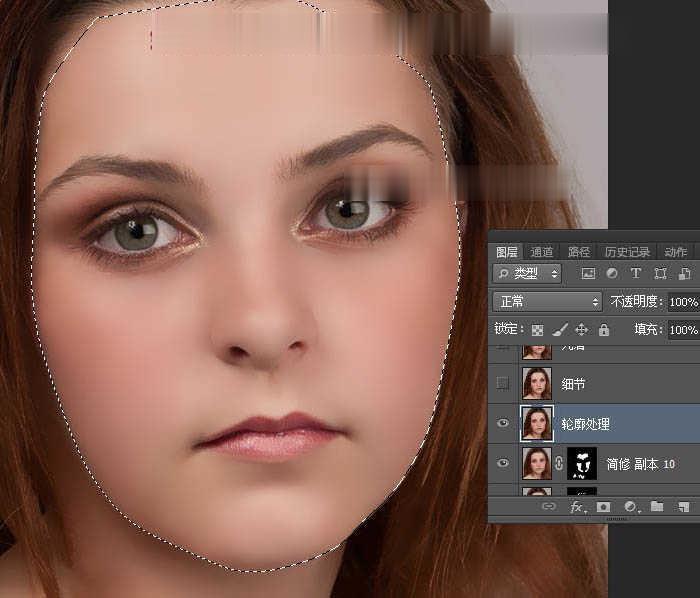Click lock transparent pixels icon
This screenshot has height=598, width=700.
coord(538,330)
